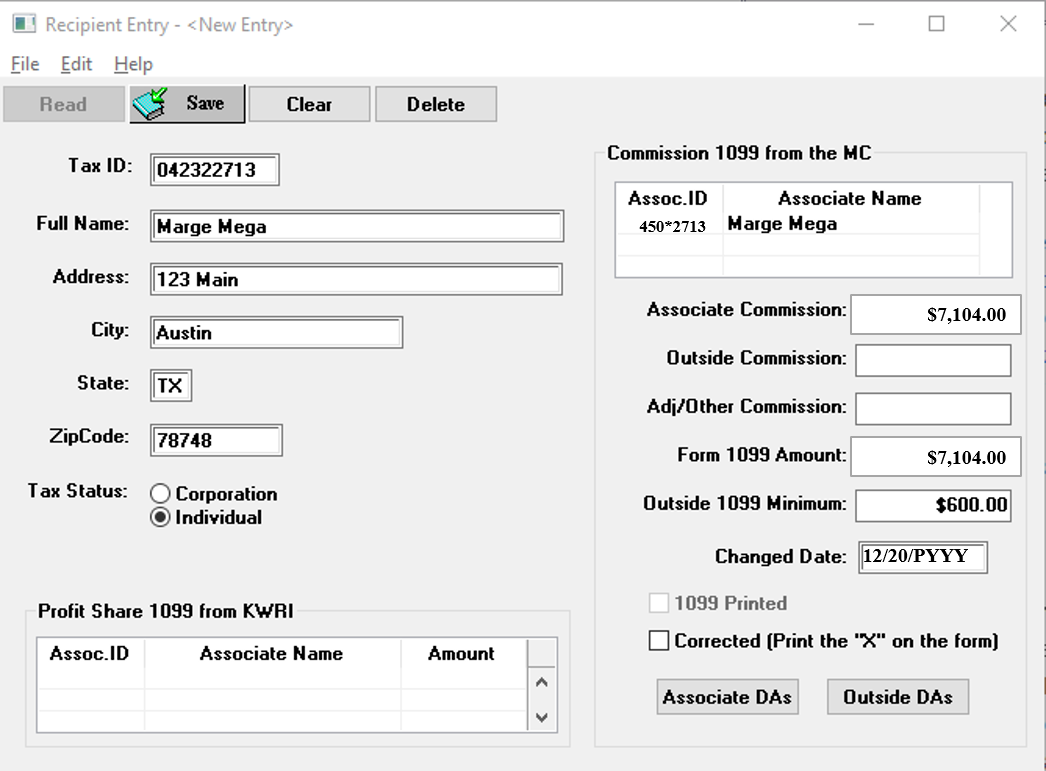Open the File menu
1046x771 pixels.
click(x=25, y=64)
